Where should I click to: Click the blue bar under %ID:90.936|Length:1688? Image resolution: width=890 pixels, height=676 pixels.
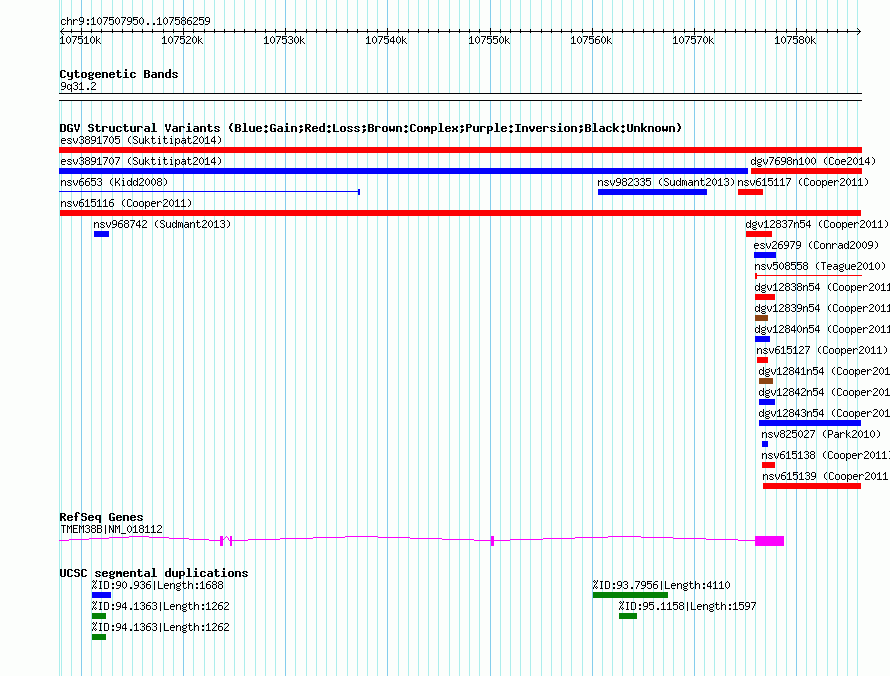[x=101, y=595]
